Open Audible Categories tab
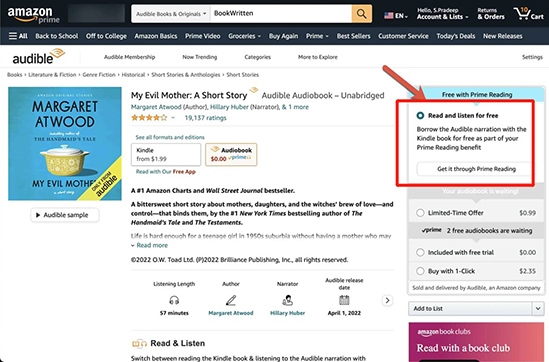The height and width of the screenshot is (362, 549). [258, 57]
